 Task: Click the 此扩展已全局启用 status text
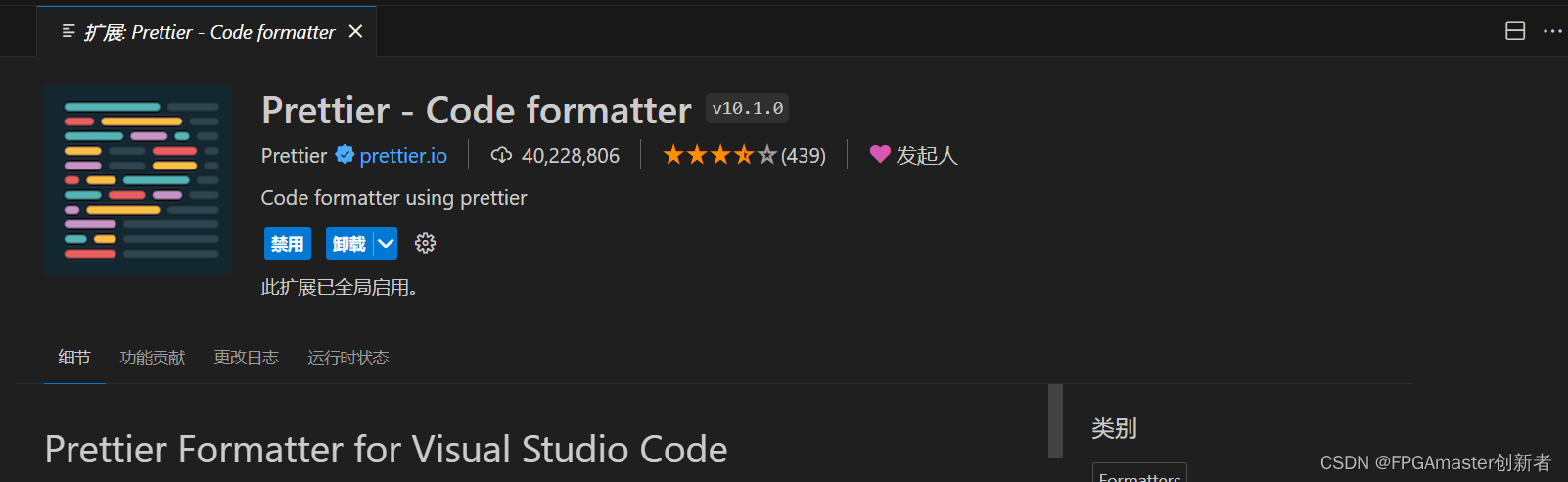340,288
